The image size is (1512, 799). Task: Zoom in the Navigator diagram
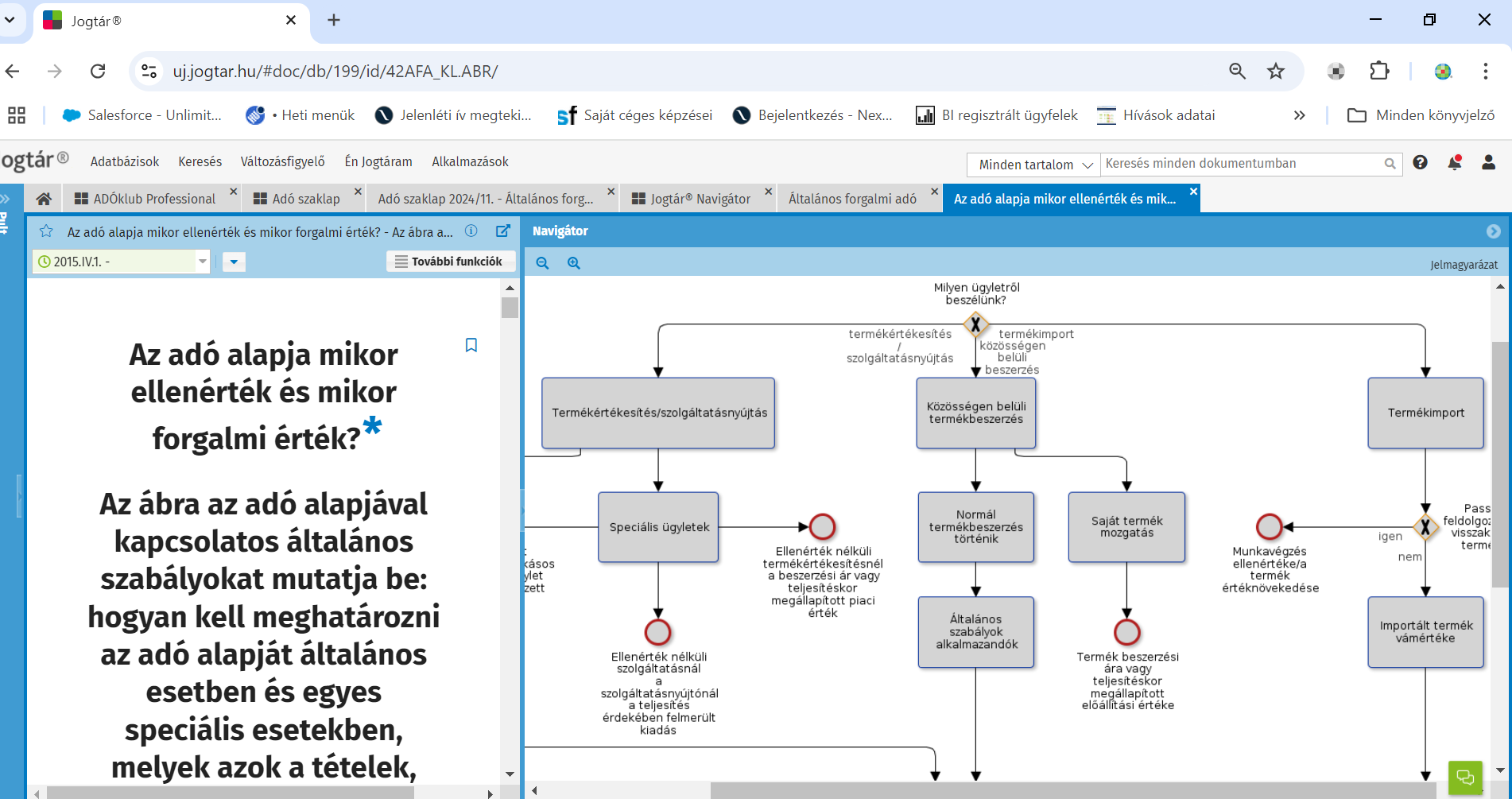(x=573, y=263)
